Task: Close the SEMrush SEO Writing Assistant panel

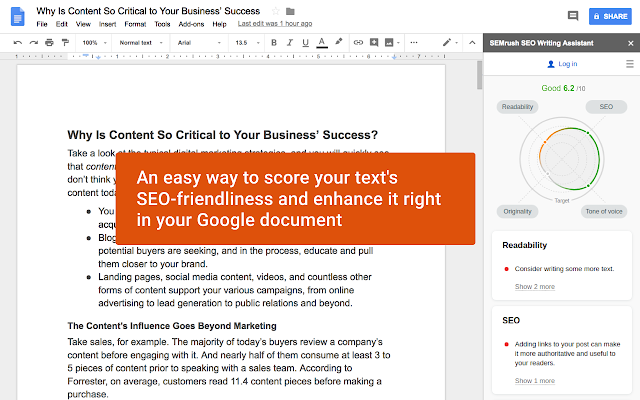Action: tap(631, 43)
